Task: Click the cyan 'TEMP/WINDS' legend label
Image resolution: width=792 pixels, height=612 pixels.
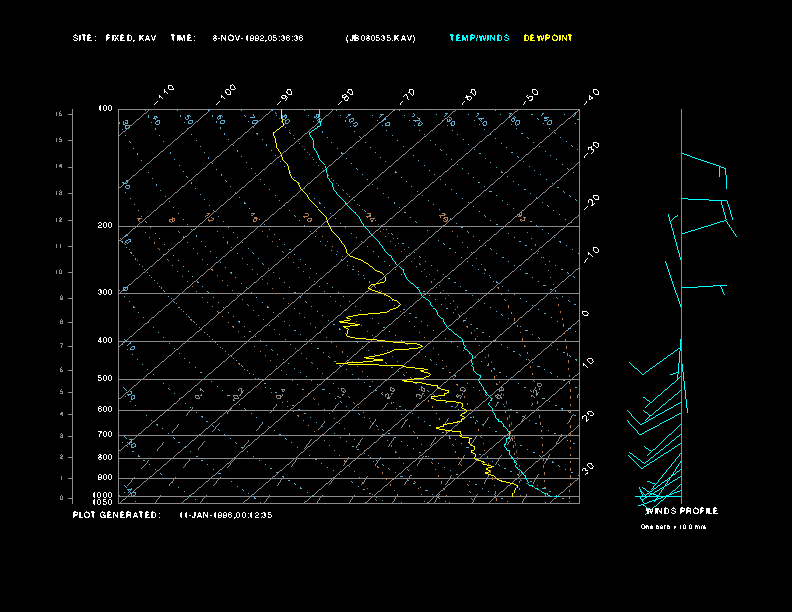Action: (x=479, y=38)
